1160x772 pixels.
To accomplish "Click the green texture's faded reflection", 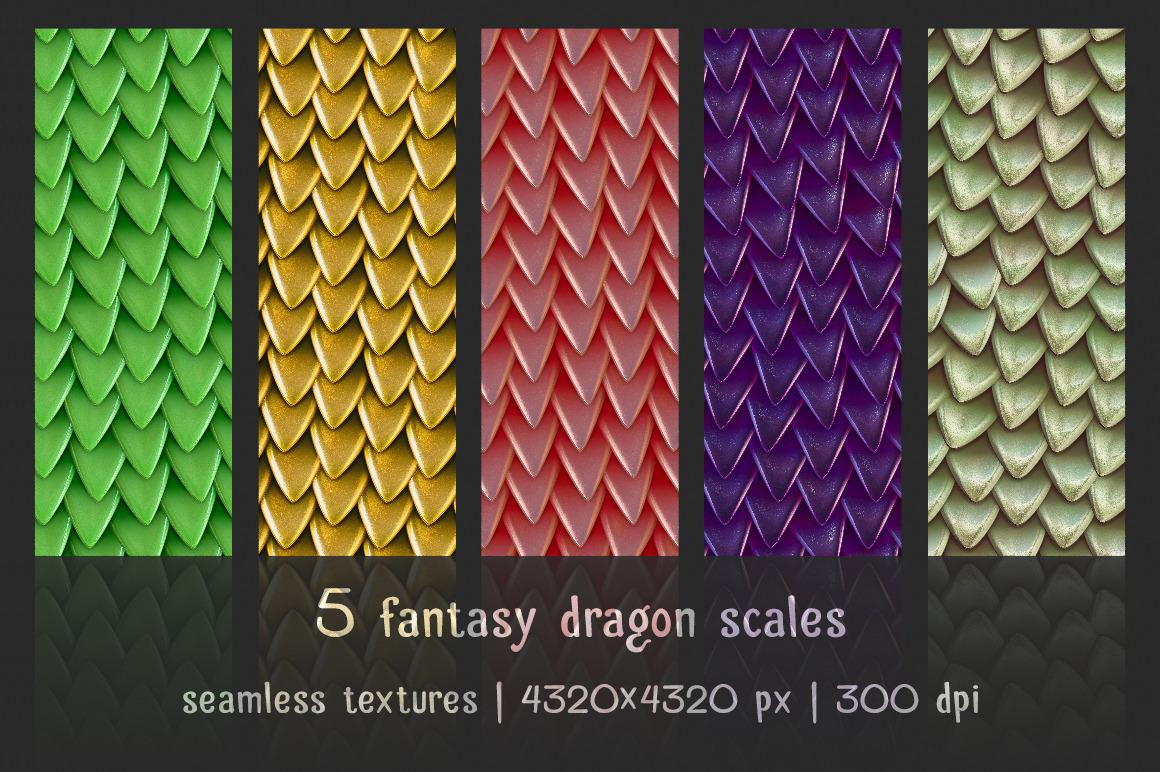I will point(133,651).
